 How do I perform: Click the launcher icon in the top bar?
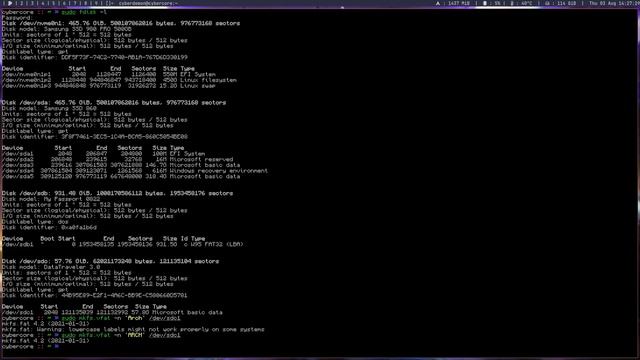(x=10, y=3)
